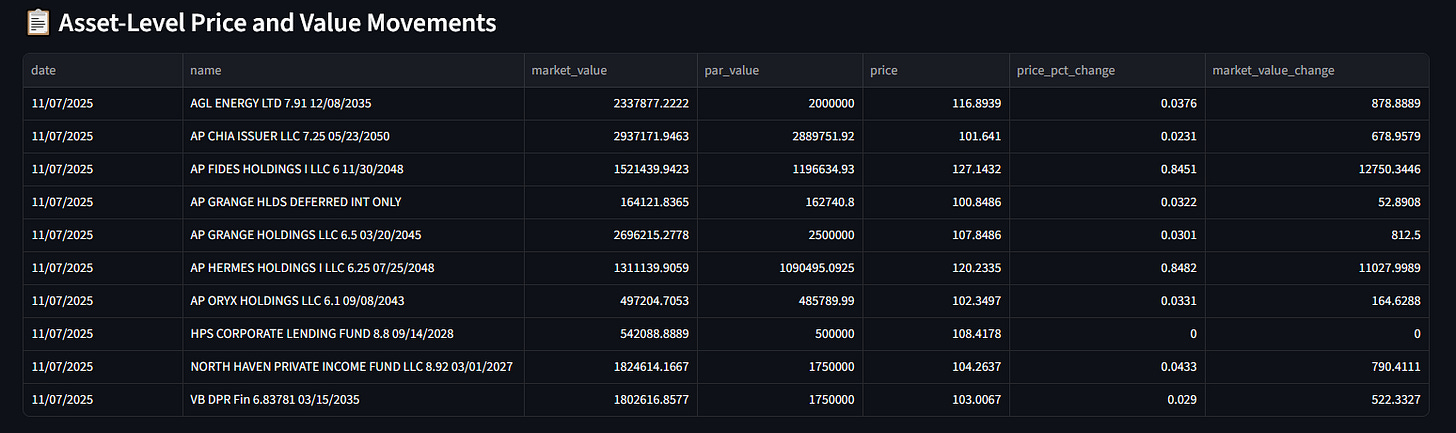Select price cell 116.8939

pos(935,103)
